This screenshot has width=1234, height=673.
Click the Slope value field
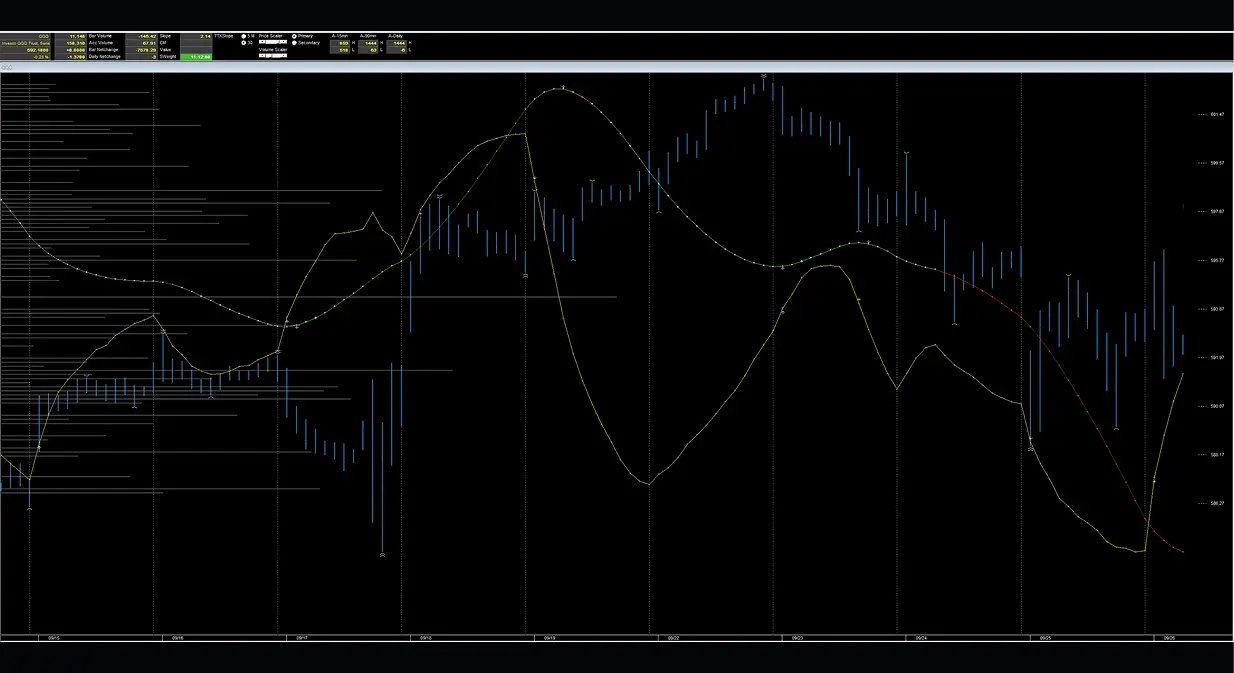[196, 36]
